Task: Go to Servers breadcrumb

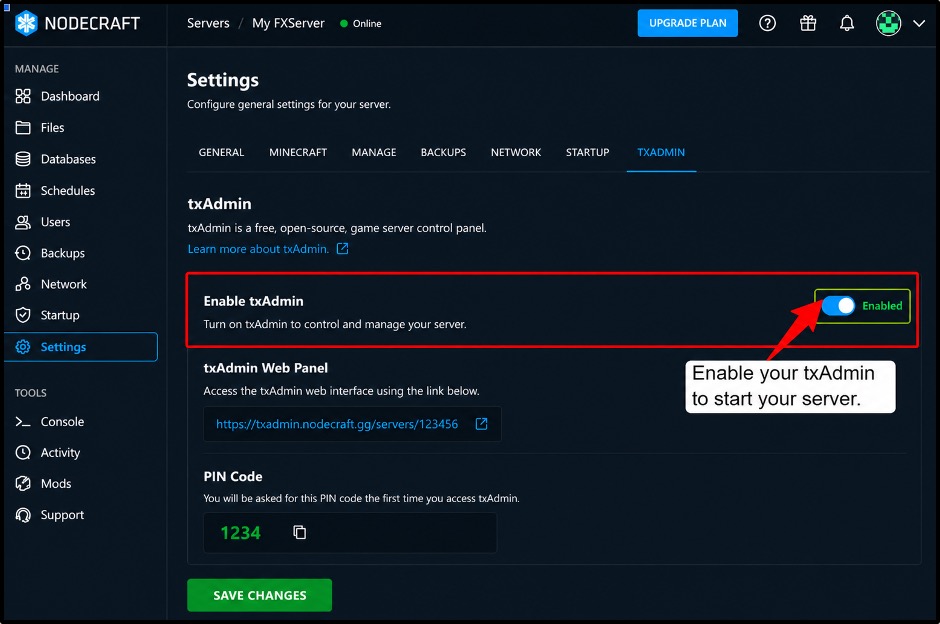Action: (208, 23)
